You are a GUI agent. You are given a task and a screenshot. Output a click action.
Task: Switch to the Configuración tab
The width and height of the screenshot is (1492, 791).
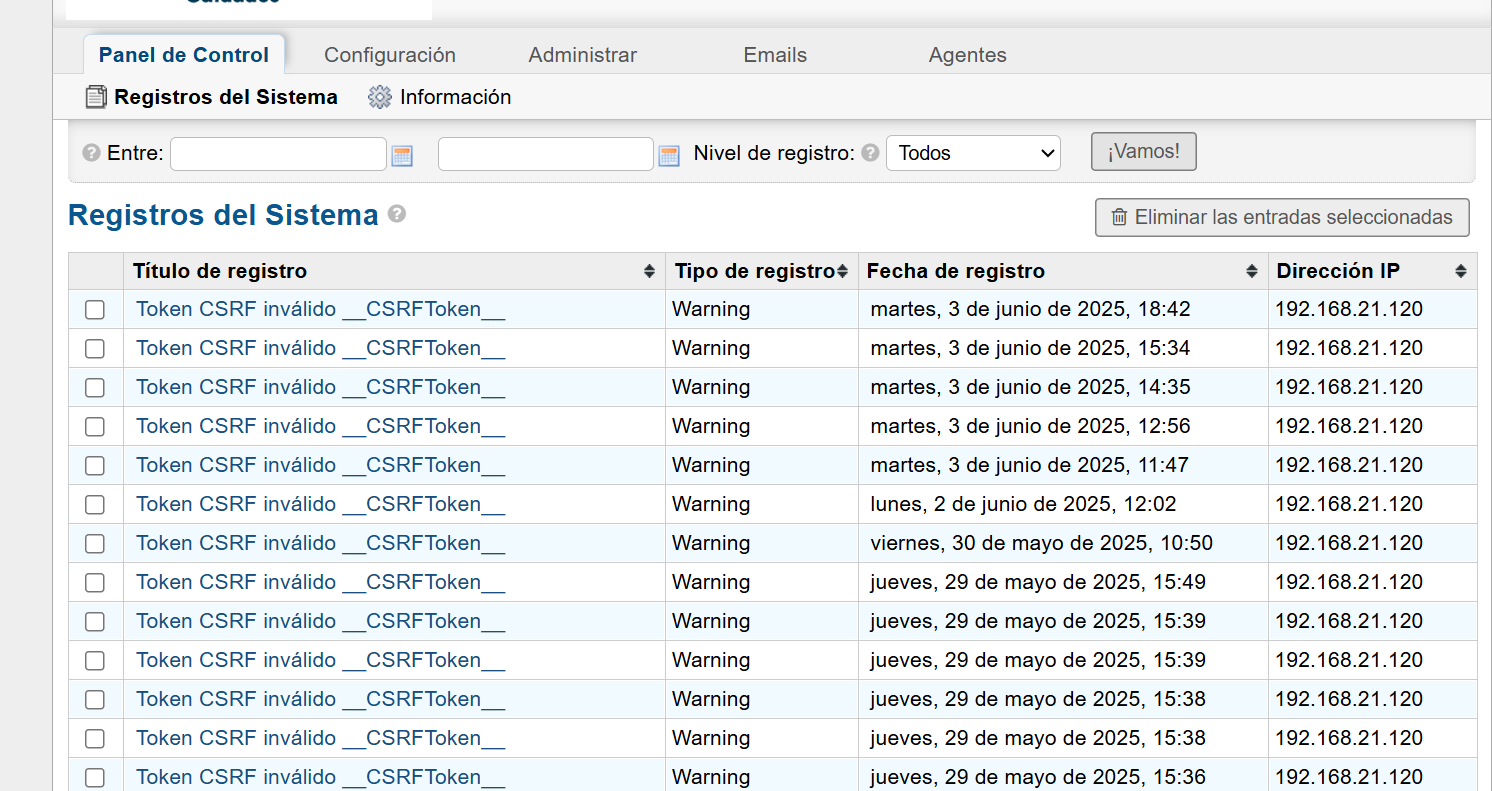click(x=389, y=55)
